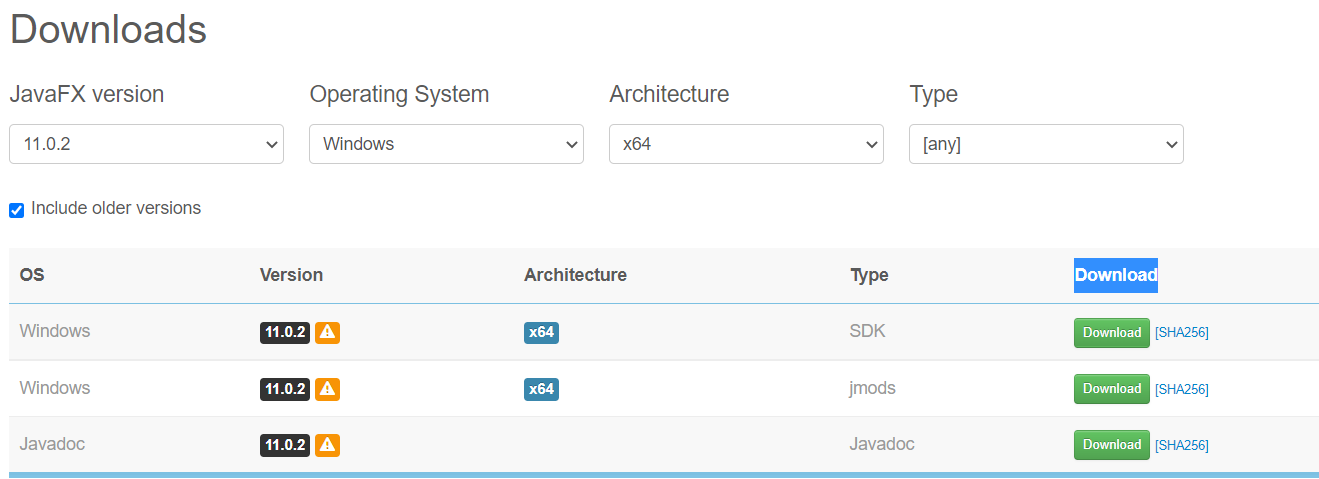Open the Operating System dropdown

pos(446,144)
